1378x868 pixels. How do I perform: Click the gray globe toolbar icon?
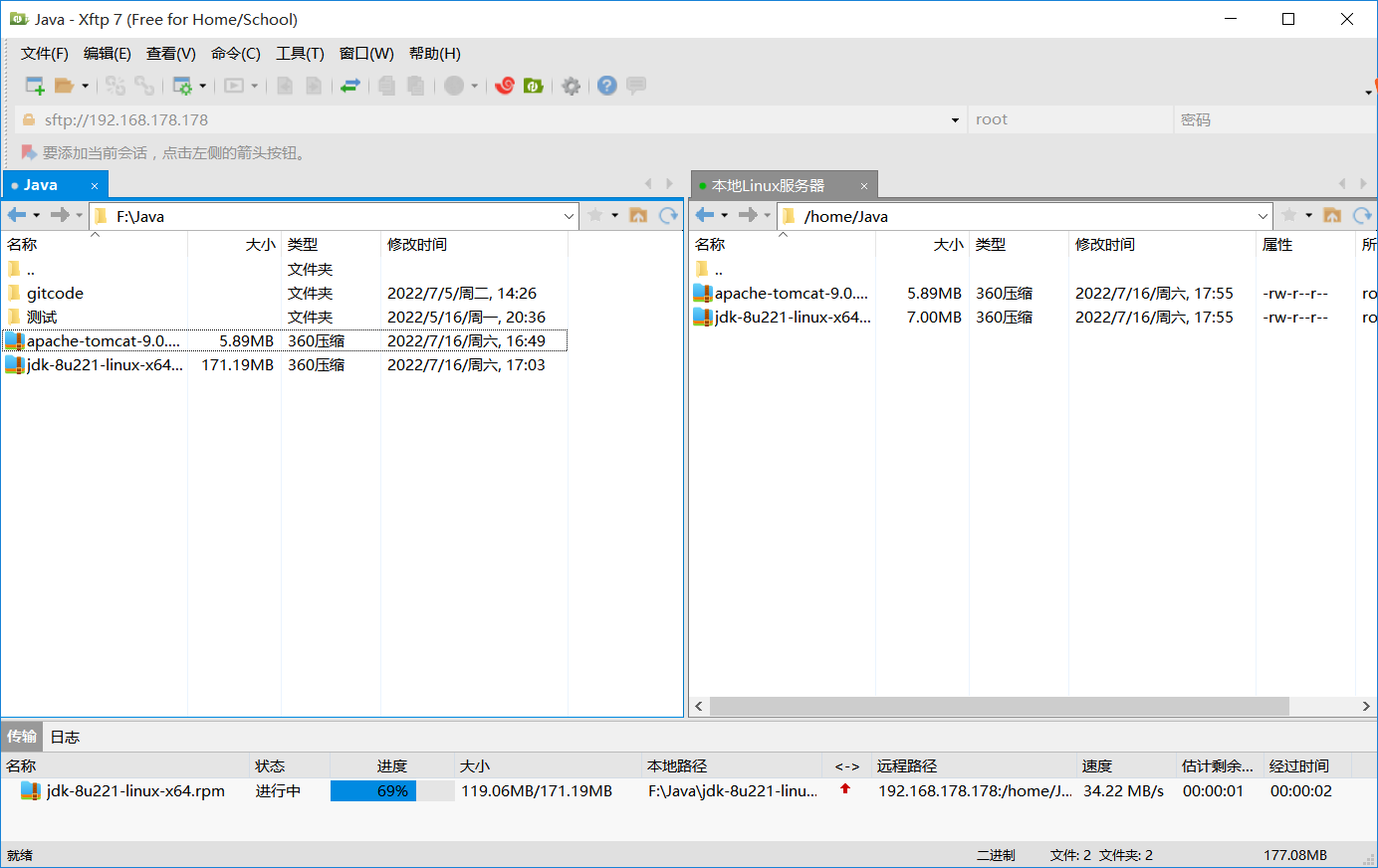coord(454,86)
